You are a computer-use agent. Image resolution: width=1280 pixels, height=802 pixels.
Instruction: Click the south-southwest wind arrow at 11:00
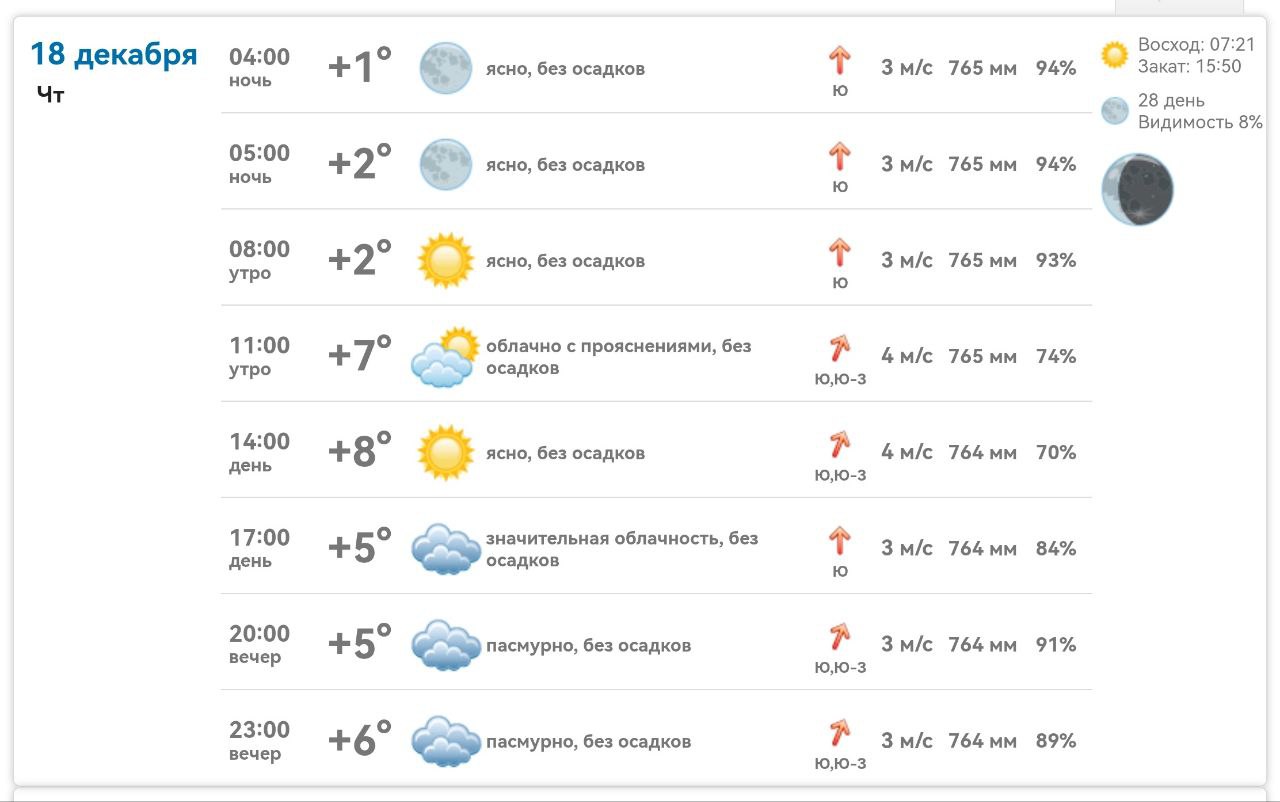[x=839, y=349]
